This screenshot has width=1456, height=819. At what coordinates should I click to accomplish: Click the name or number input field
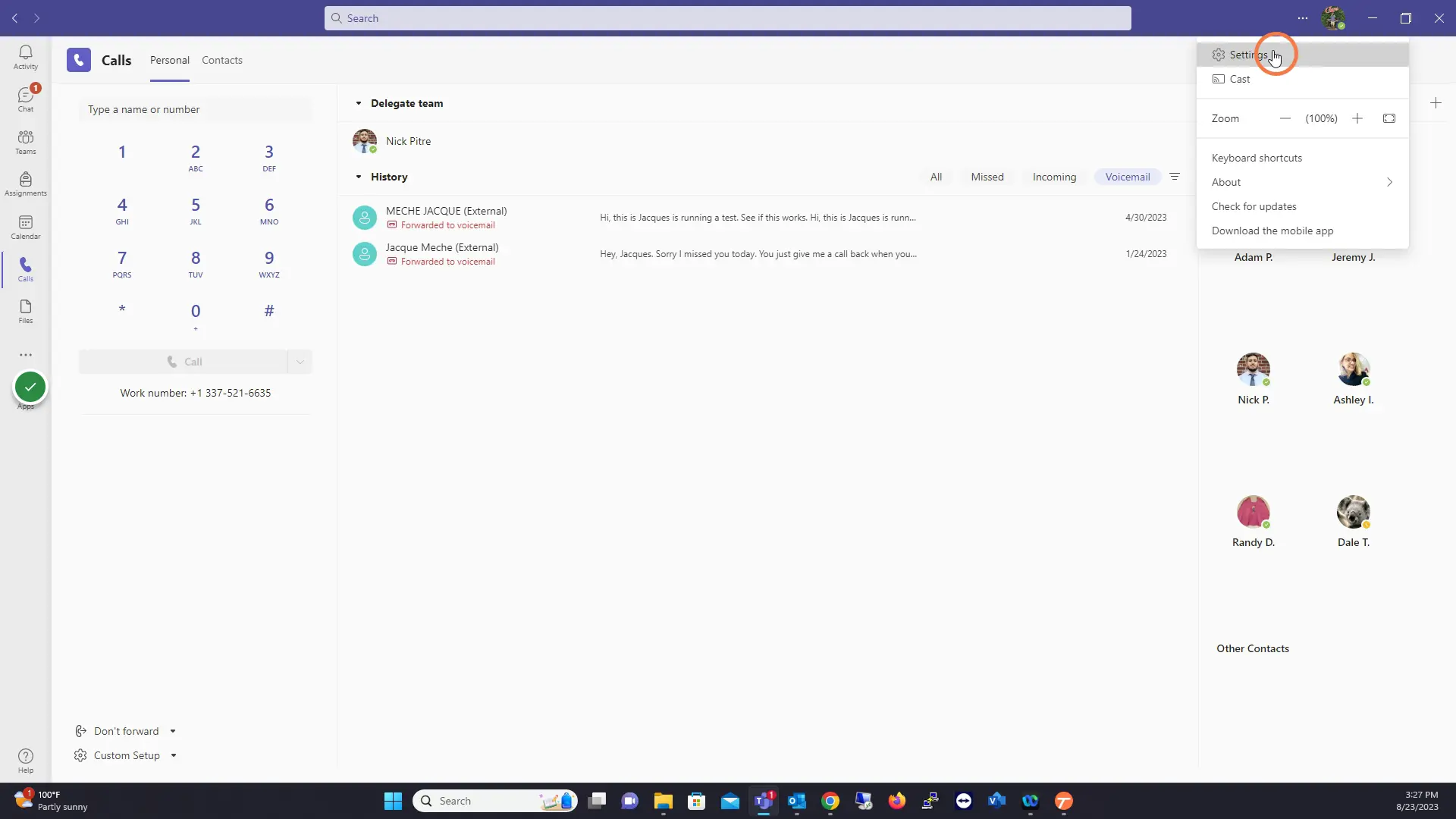196,109
